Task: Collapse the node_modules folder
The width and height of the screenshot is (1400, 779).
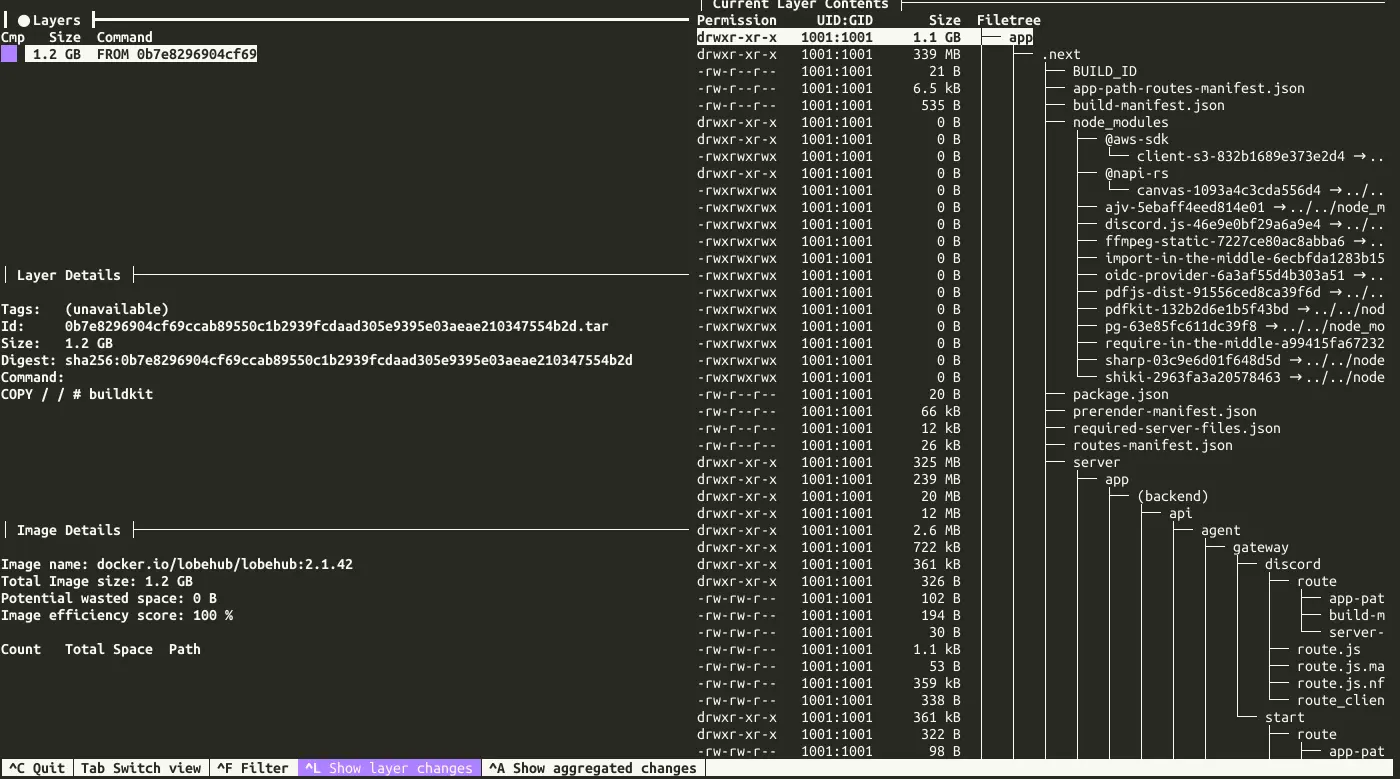Action: tap(1120, 122)
